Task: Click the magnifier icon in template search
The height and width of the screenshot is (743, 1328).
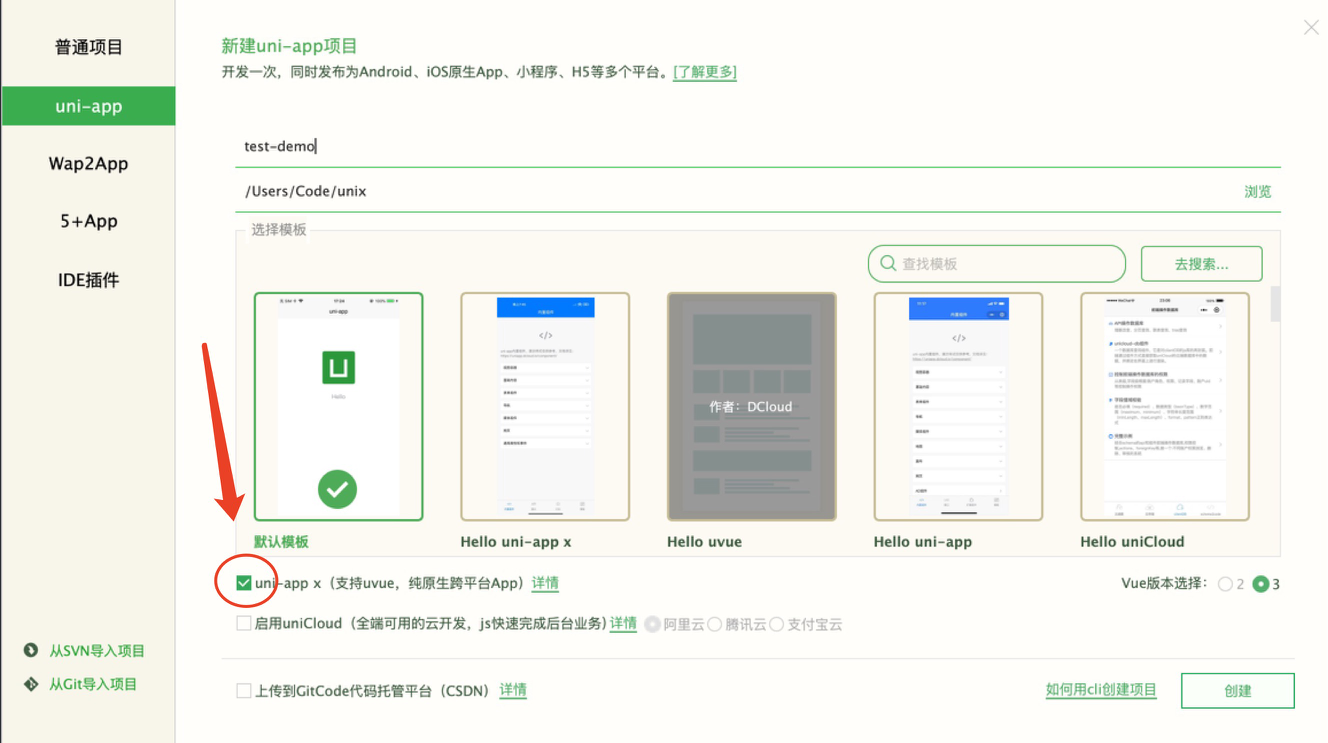Action: (x=888, y=264)
